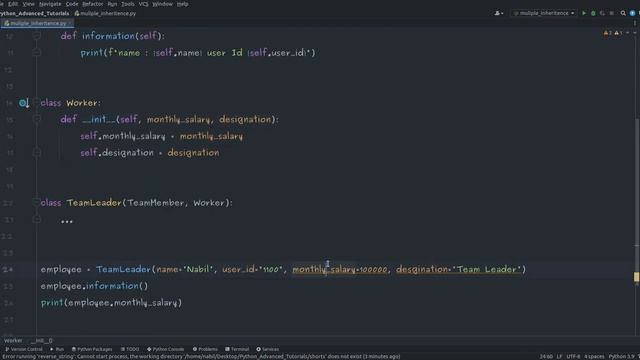The height and width of the screenshot is (360, 640).
Task: Click the print(employee.monthly_salary) line
Action: point(111,302)
